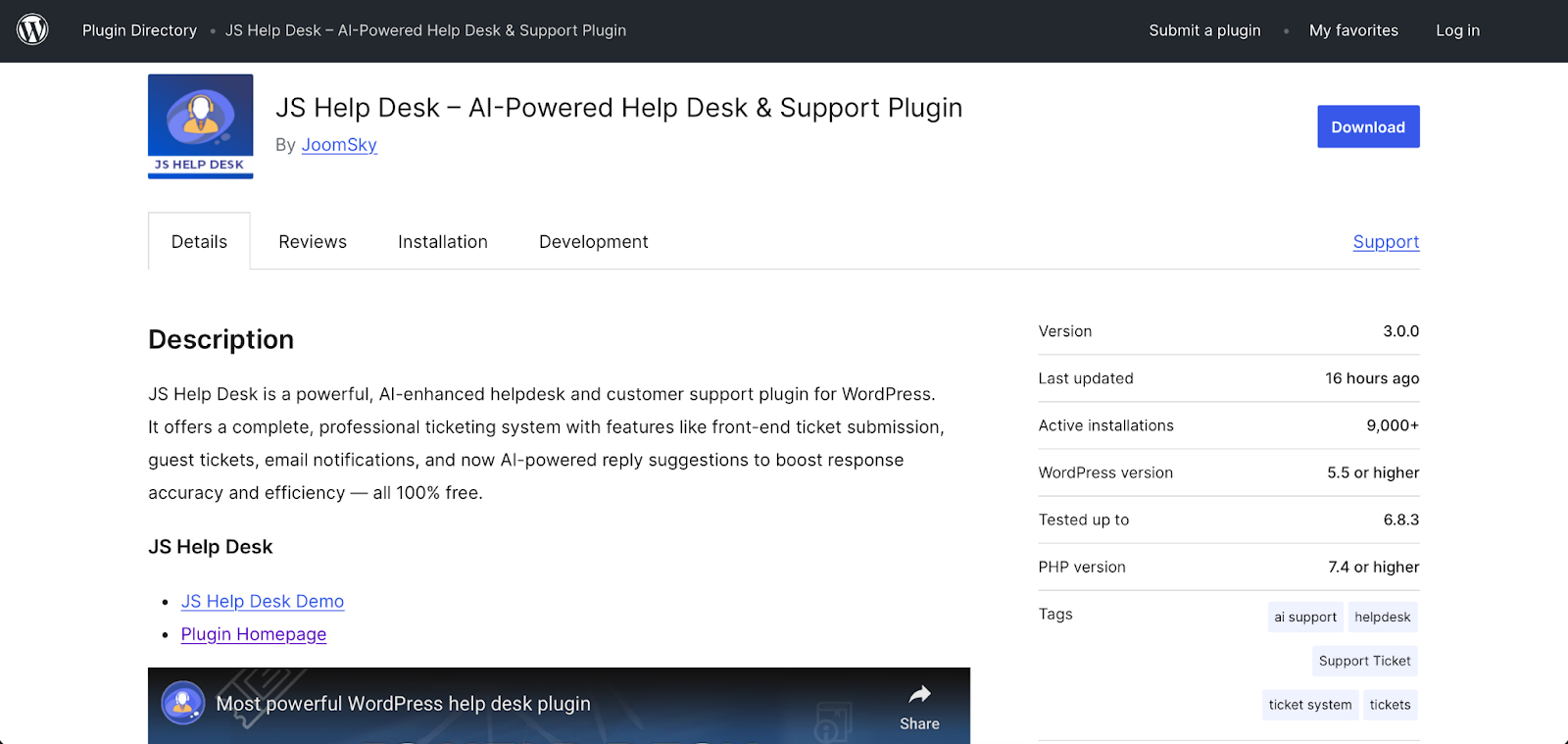Open Submit a plugin link

(x=1204, y=30)
